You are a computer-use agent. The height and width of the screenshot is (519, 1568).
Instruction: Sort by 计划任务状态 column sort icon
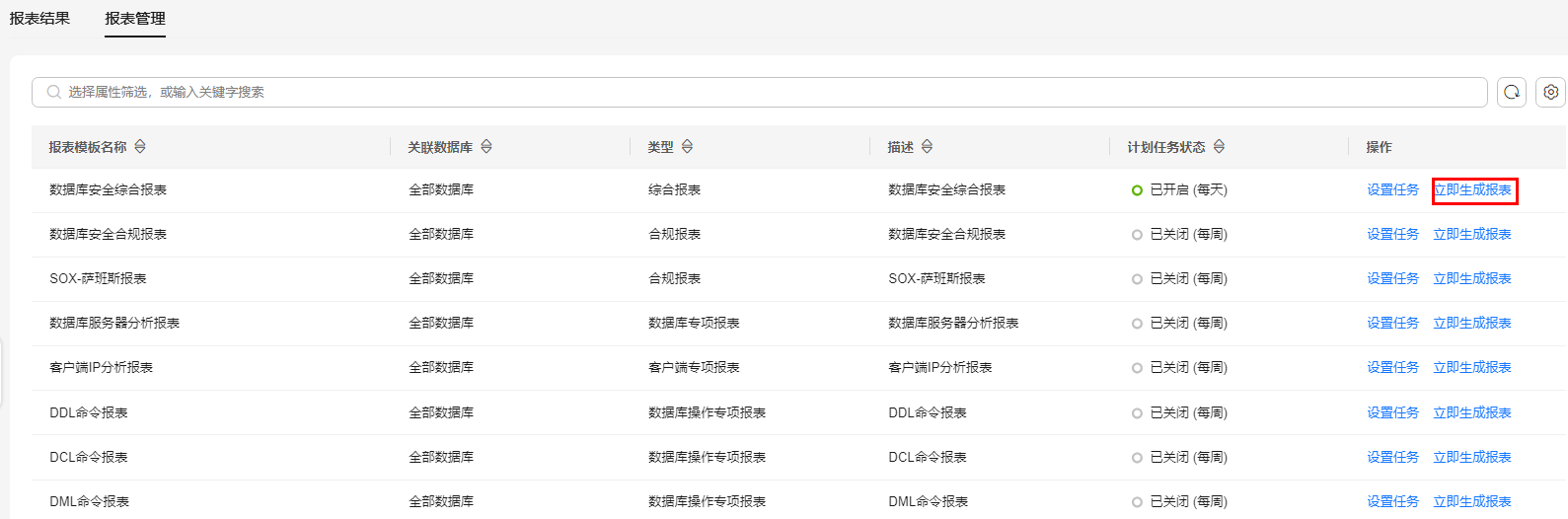1219,146
